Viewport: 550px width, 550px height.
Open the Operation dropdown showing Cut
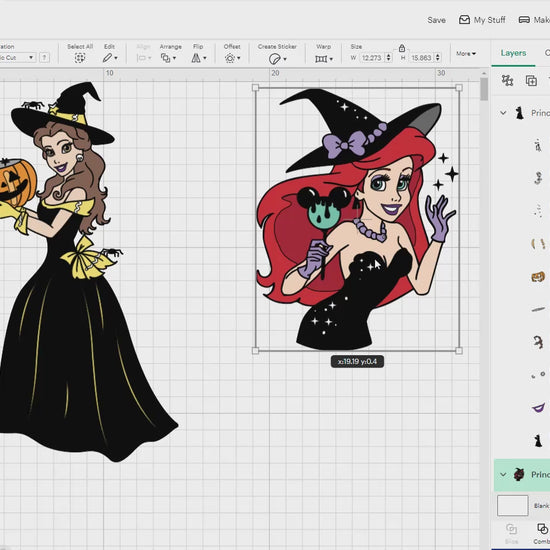(17, 57)
